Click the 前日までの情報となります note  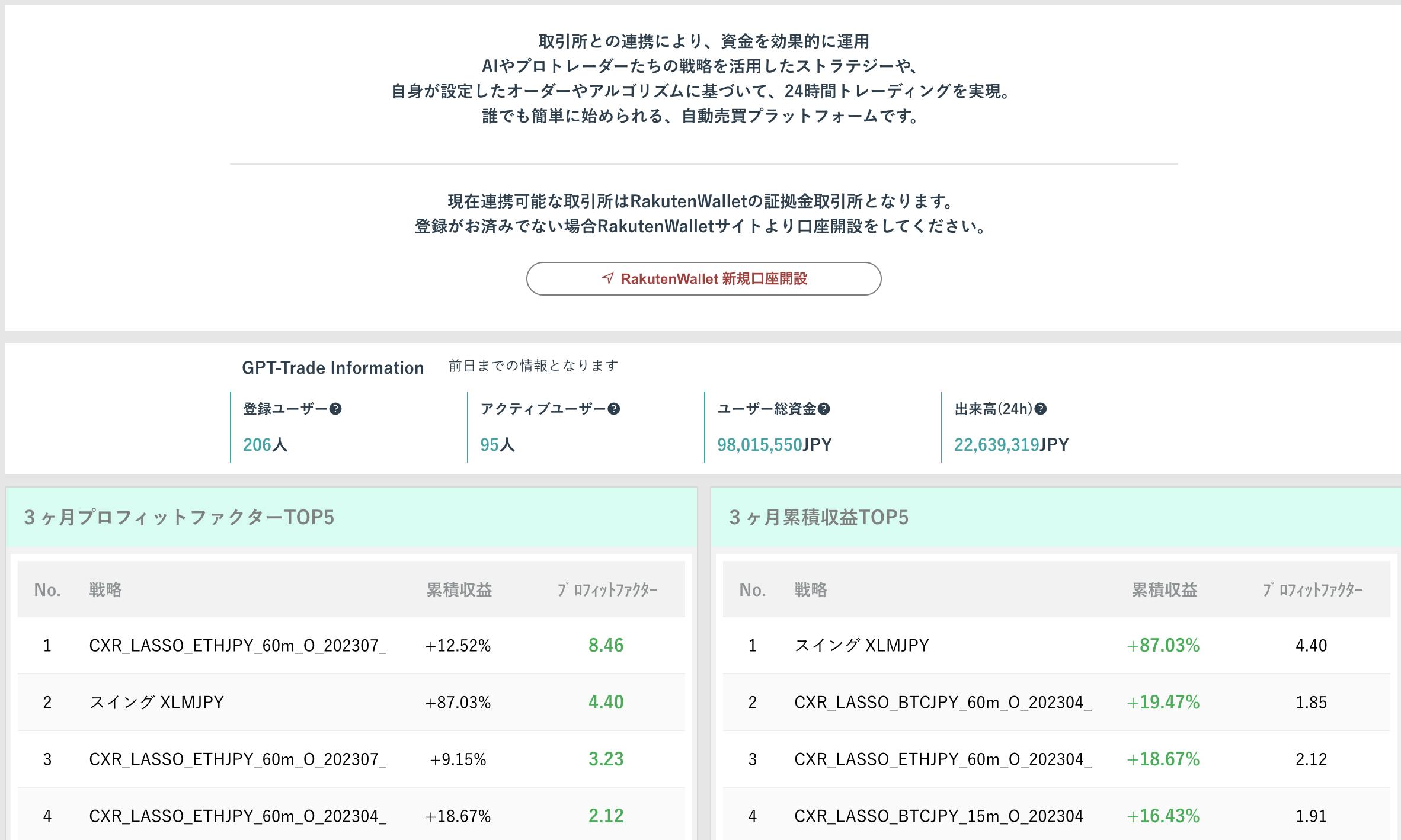coord(533,366)
